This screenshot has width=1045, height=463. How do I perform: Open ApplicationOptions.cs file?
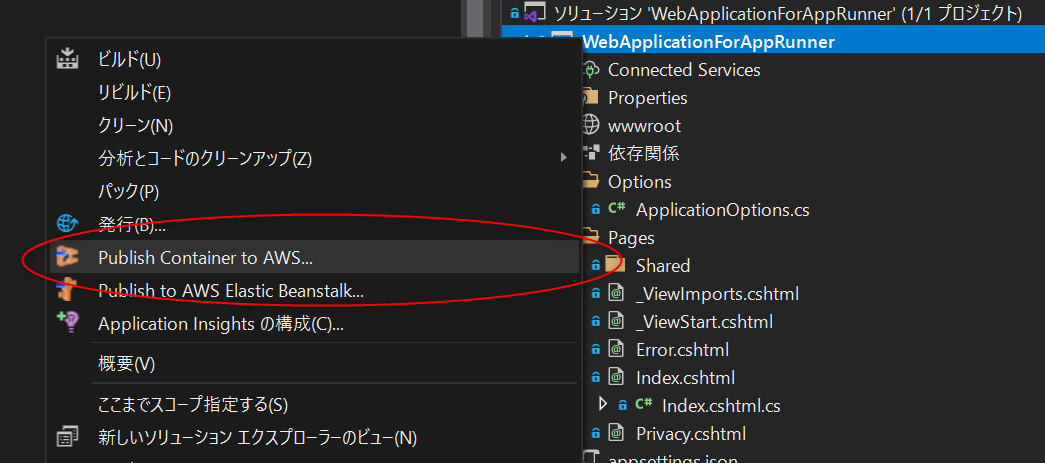coord(722,210)
